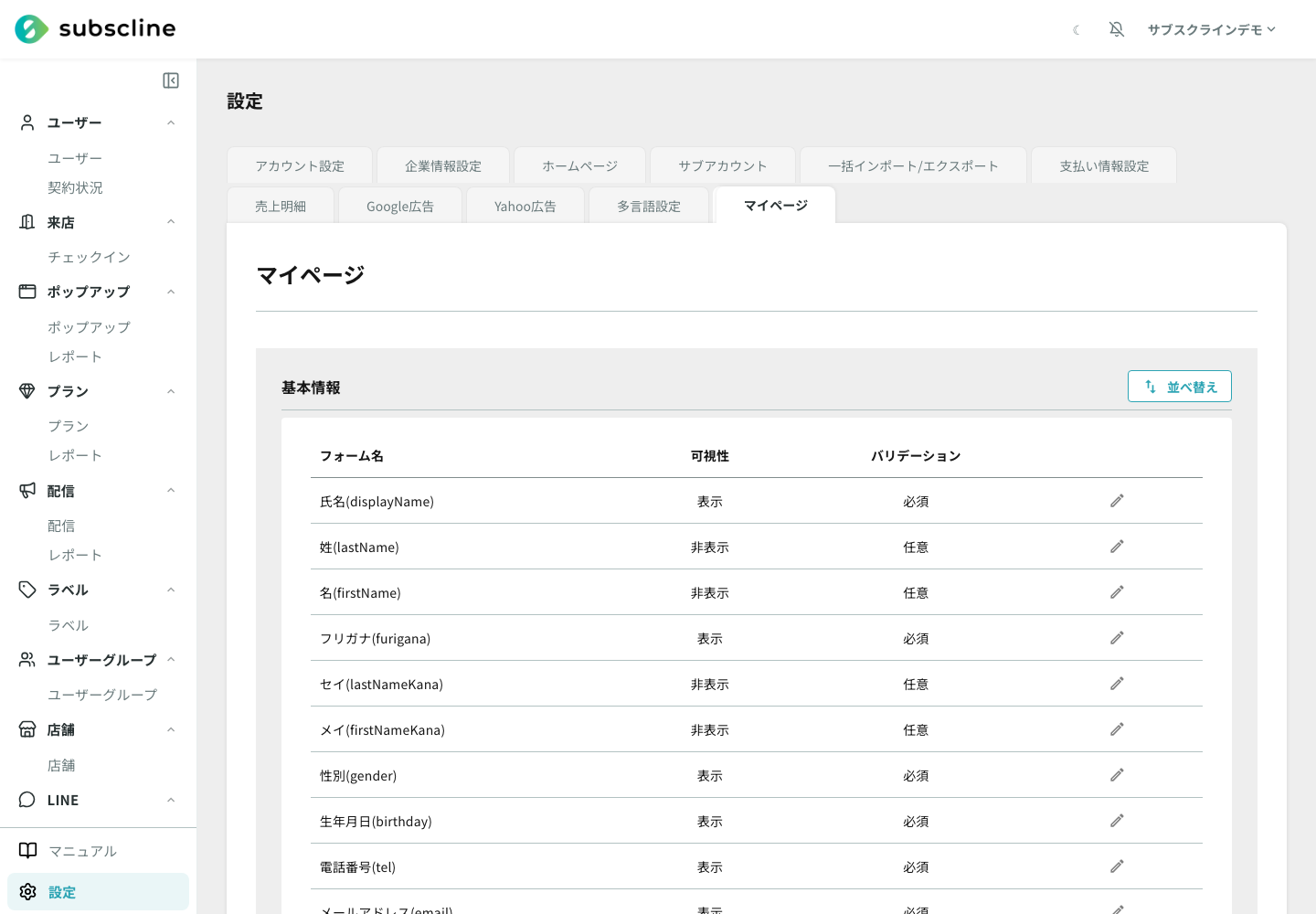Edit the セイ(lastNameKana) row with pencil icon
The height and width of the screenshot is (914, 1316).
pyautogui.click(x=1117, y=684)
